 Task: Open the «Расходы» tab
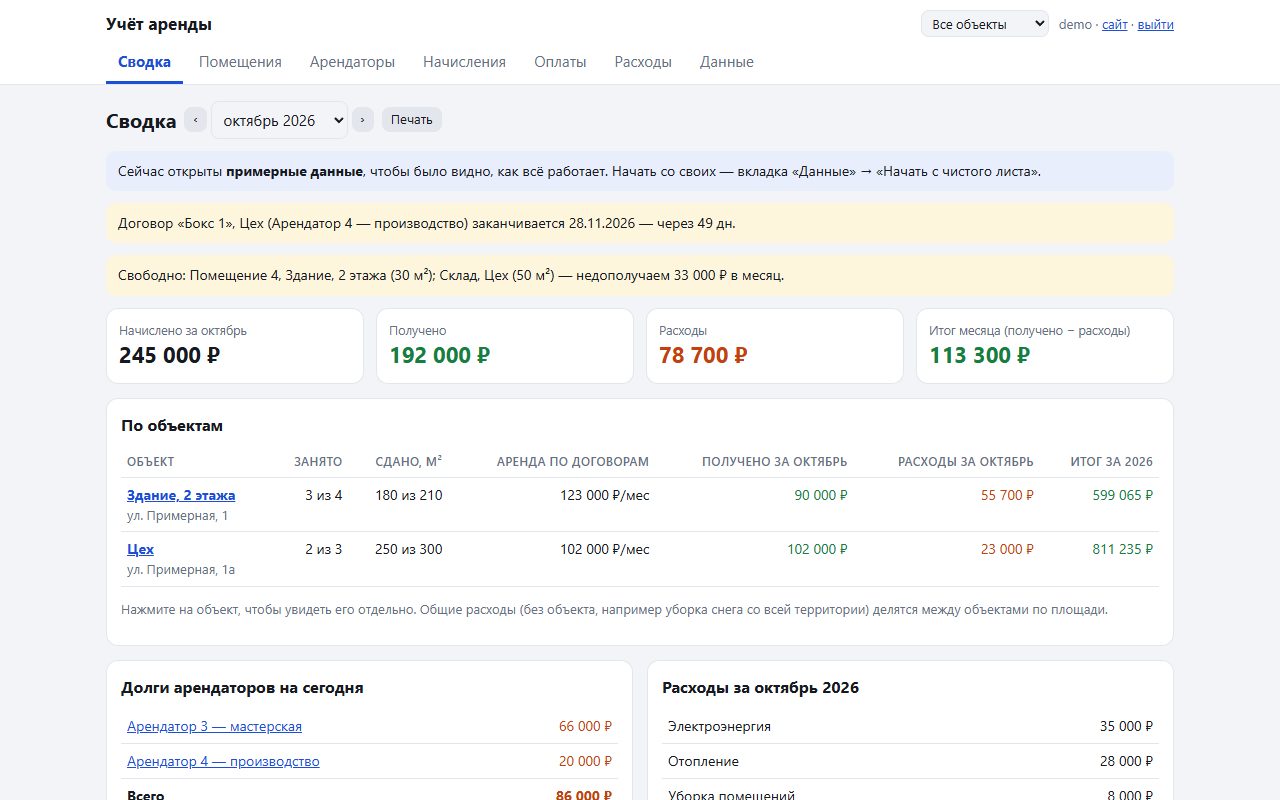(x=643, y=62)
